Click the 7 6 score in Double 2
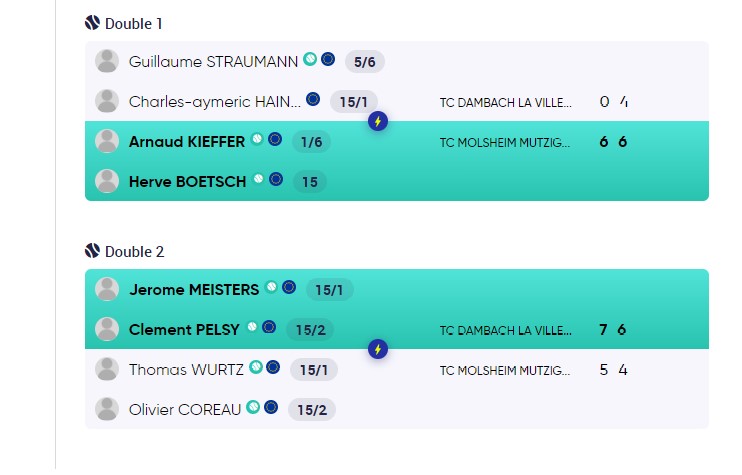The height and width of the screenshot is (475, 742). [613, 329]
